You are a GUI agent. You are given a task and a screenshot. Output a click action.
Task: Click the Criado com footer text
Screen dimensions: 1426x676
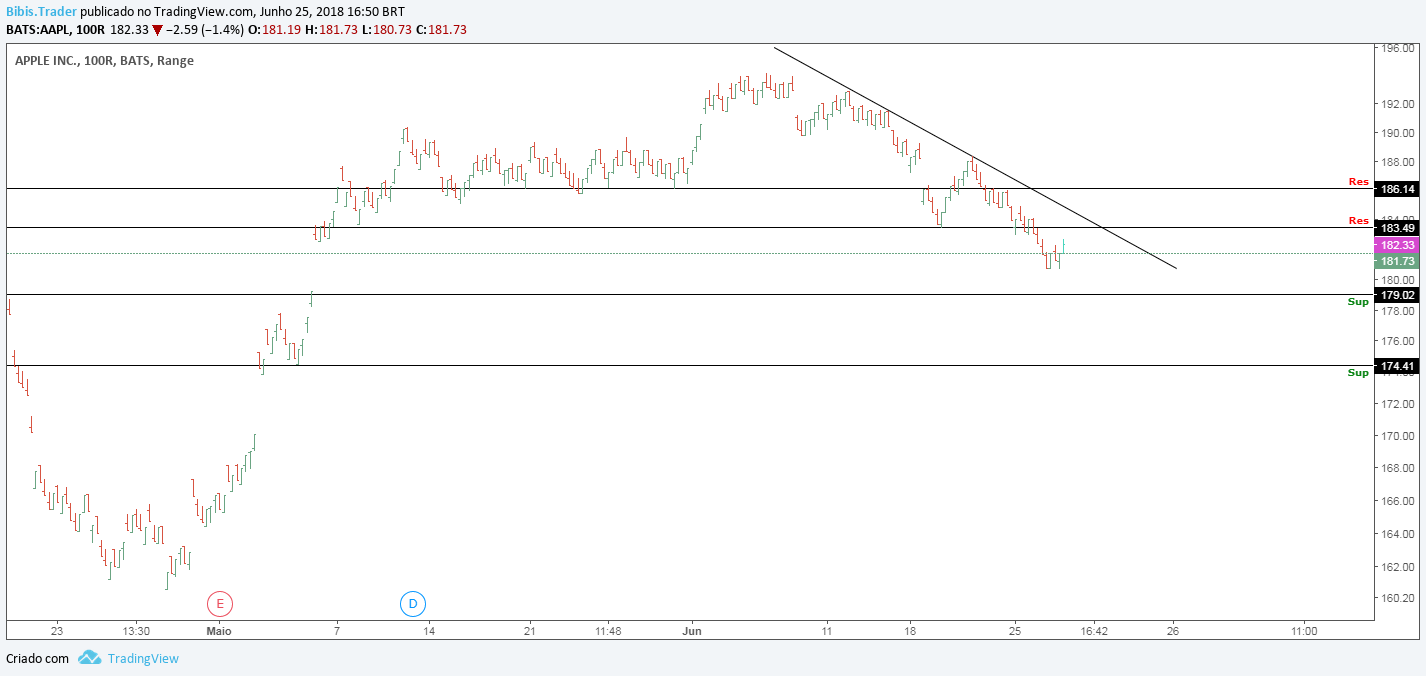tap(37, 658)
